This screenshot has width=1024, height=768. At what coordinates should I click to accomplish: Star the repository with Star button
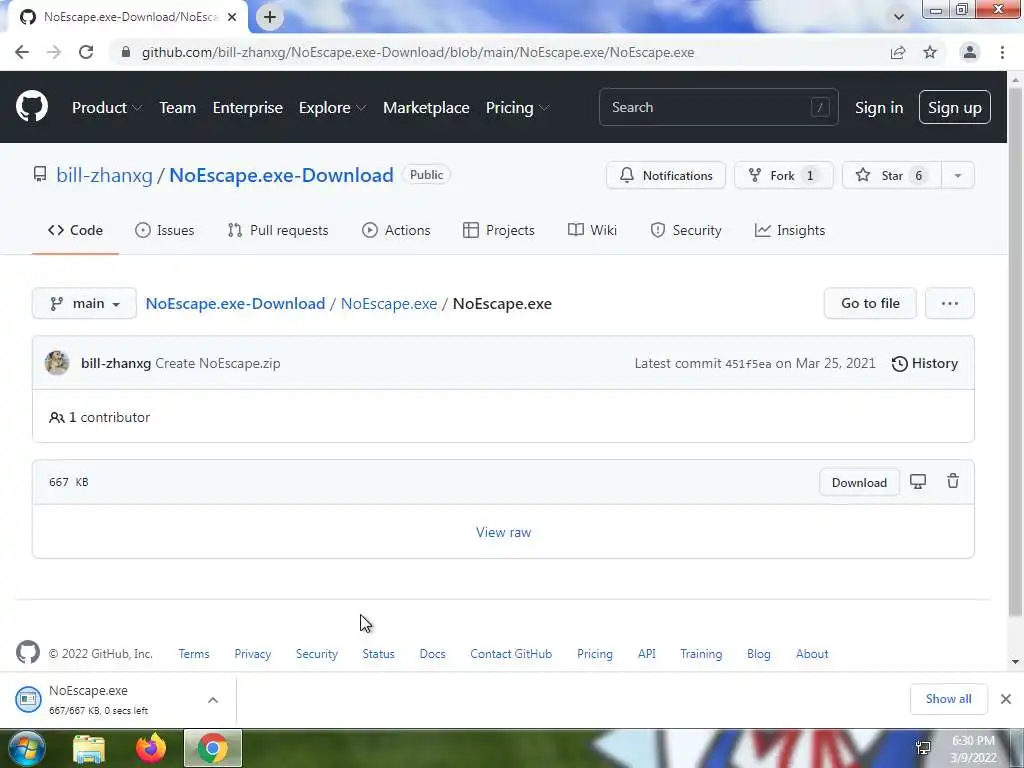[891, 176]
